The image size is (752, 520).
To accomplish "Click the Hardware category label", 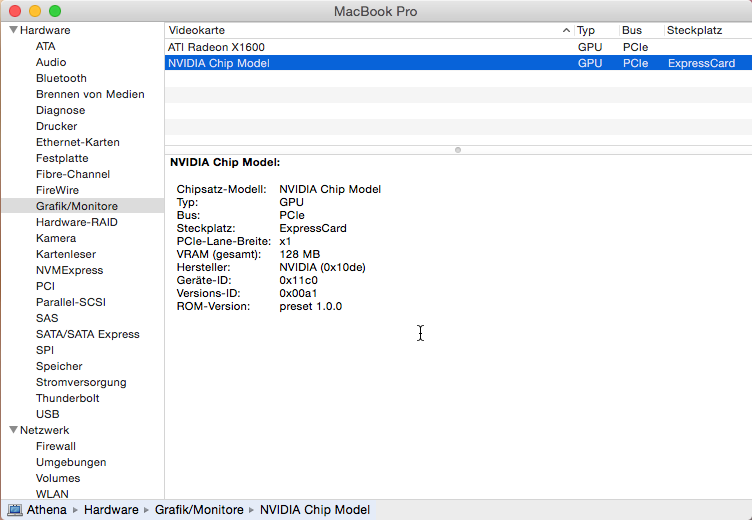I will tap(45, 30).
